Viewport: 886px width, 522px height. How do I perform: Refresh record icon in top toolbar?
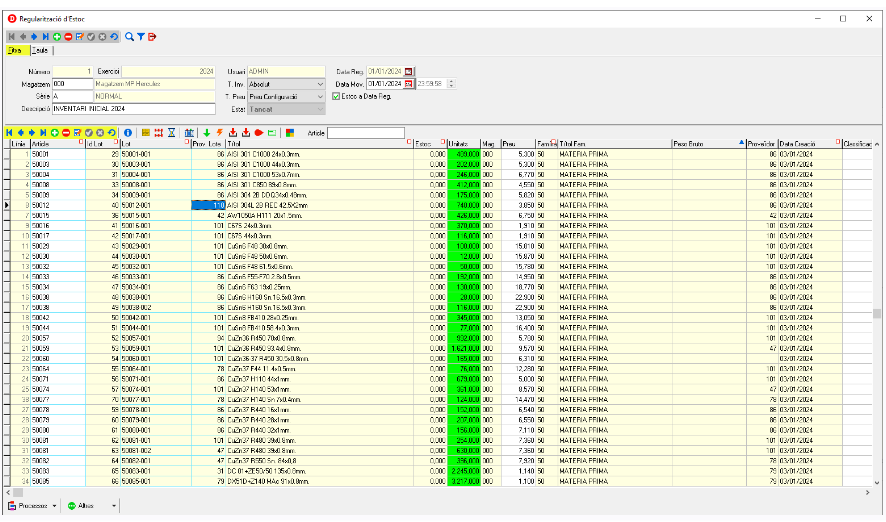tap(114, 37)
